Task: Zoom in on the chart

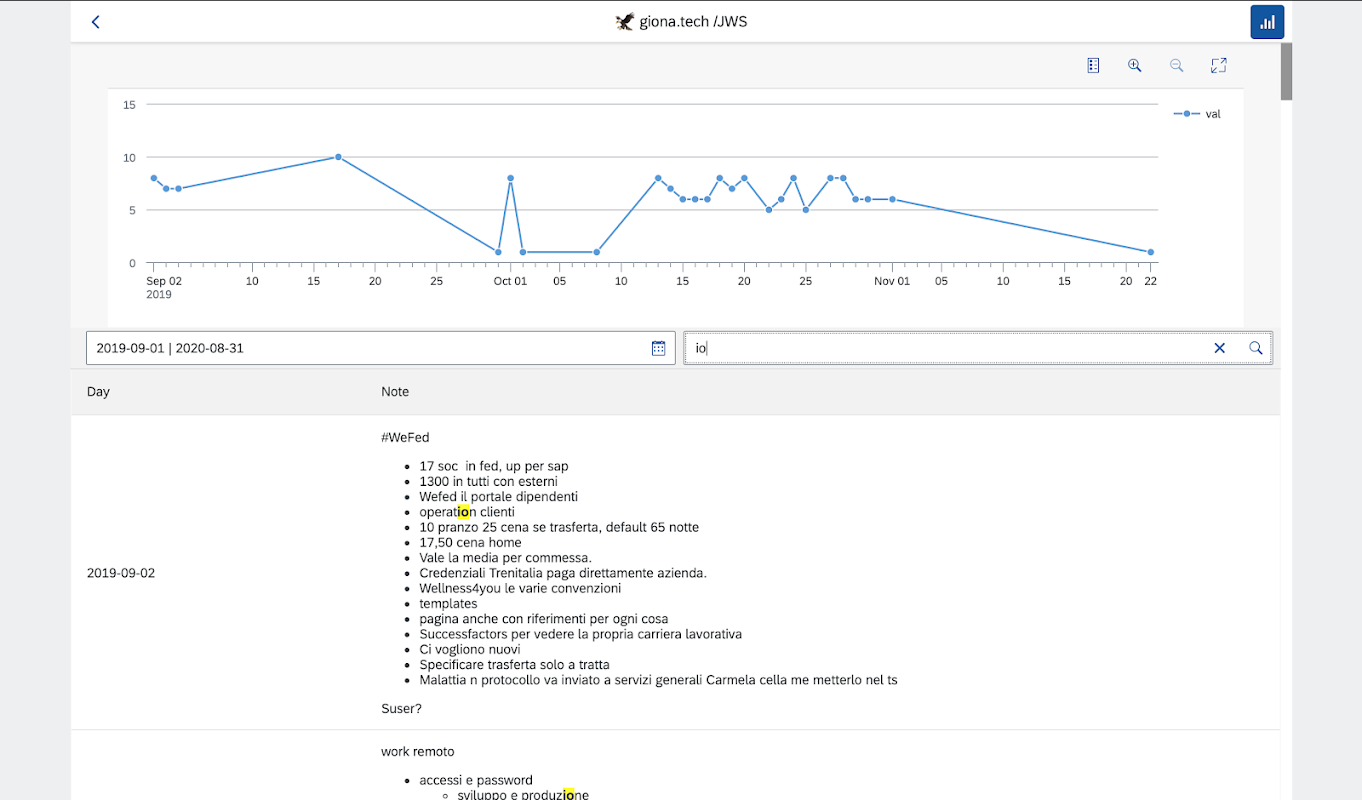Action: (x=1135, y=65)
